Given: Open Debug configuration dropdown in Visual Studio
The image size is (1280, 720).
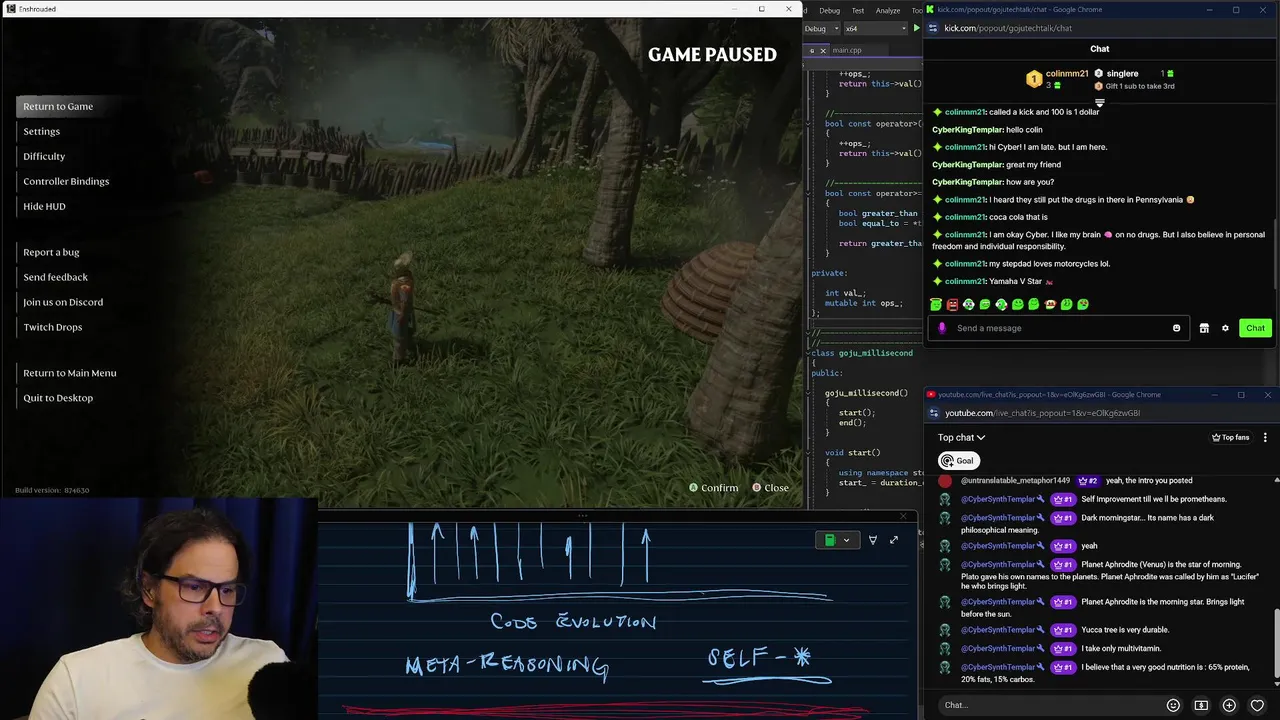Looking at the screenshot, I should pyautogui.click(x=820, y=28).
